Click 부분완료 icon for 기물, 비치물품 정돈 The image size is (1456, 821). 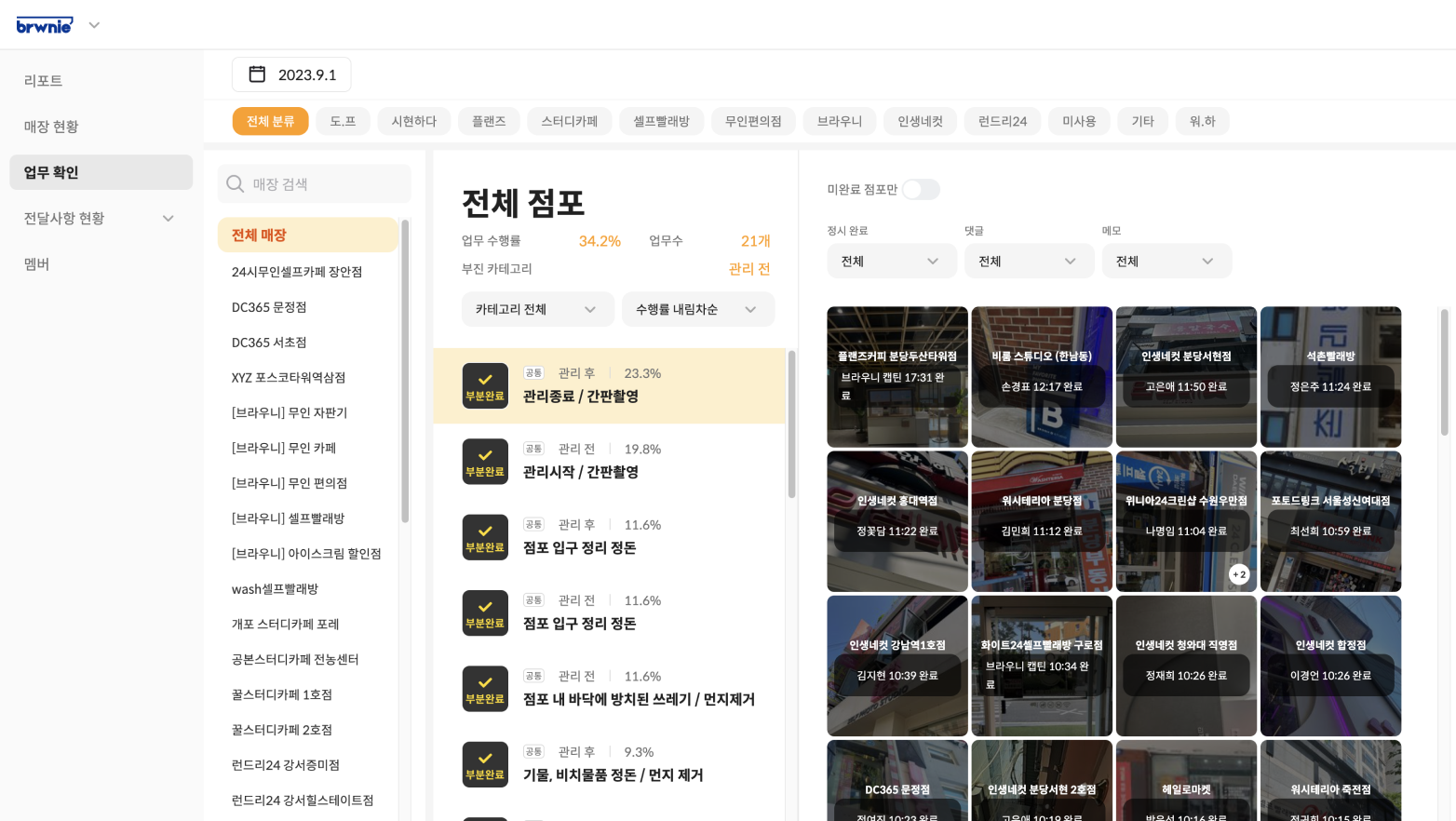[485, 764]
